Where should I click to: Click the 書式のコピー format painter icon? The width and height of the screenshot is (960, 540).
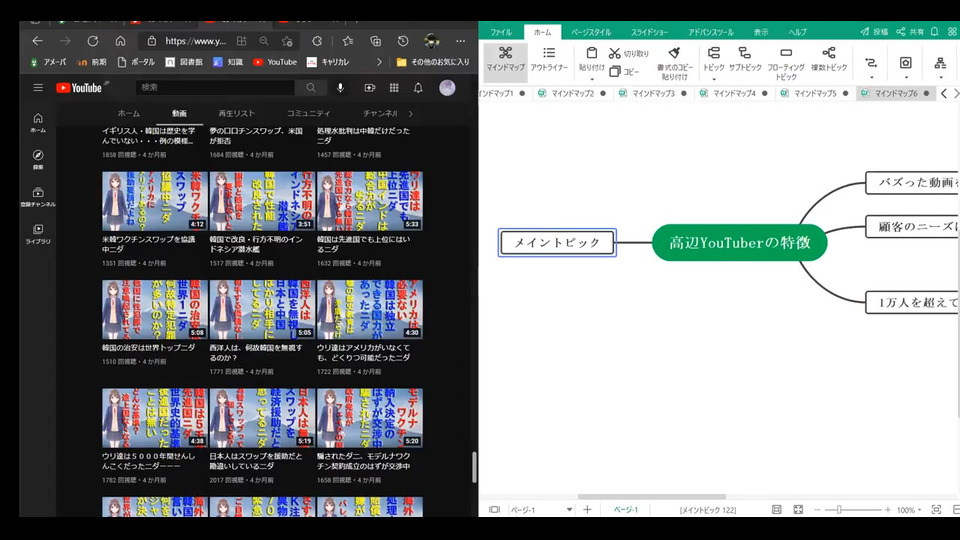[674, 53]
